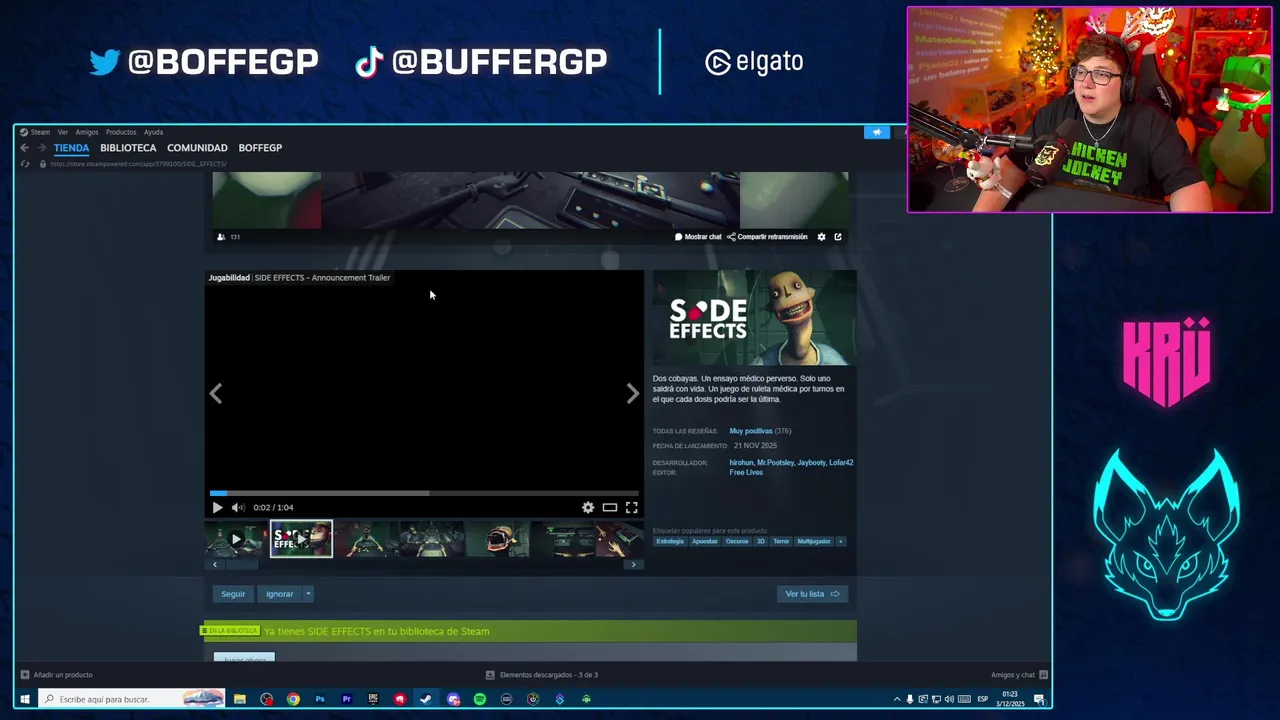Open the developer hirohun link

(741, 463)
